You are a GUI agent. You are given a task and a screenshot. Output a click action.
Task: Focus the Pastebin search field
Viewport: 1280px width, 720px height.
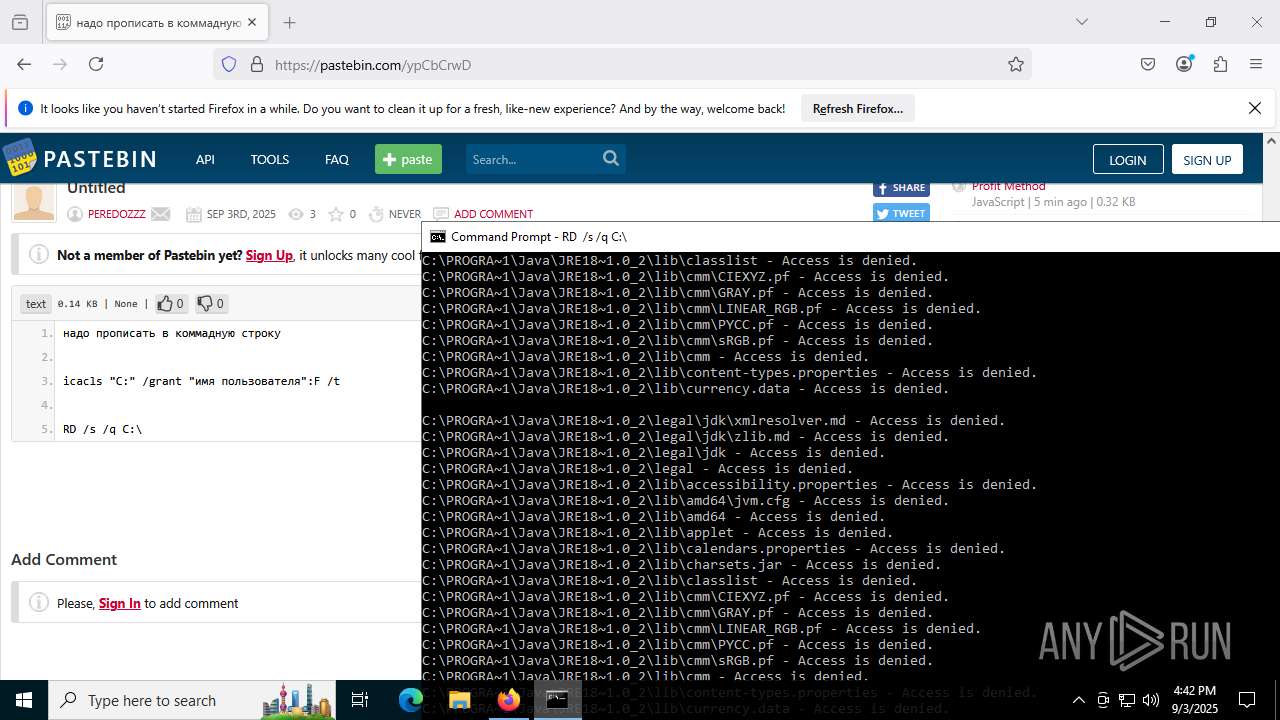pos(532,159)
